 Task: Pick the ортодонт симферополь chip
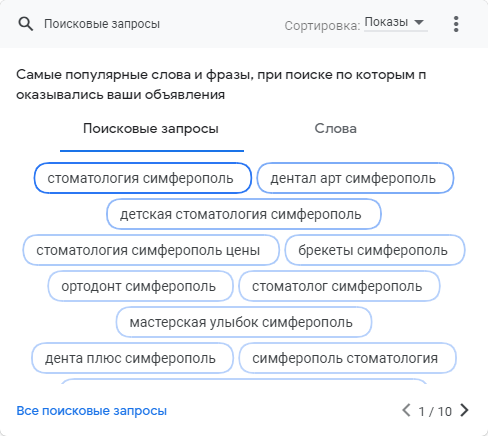point(140,286)
